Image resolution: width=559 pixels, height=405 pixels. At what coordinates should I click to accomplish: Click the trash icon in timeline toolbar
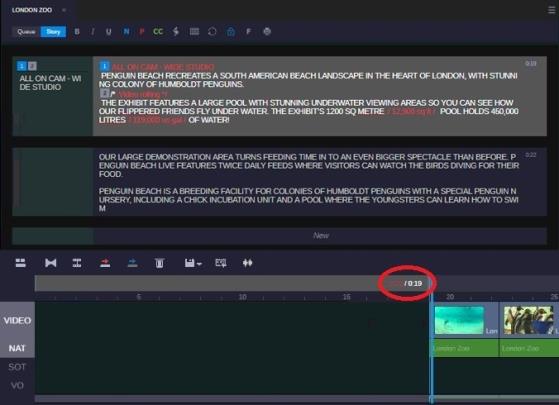point(159,263)
